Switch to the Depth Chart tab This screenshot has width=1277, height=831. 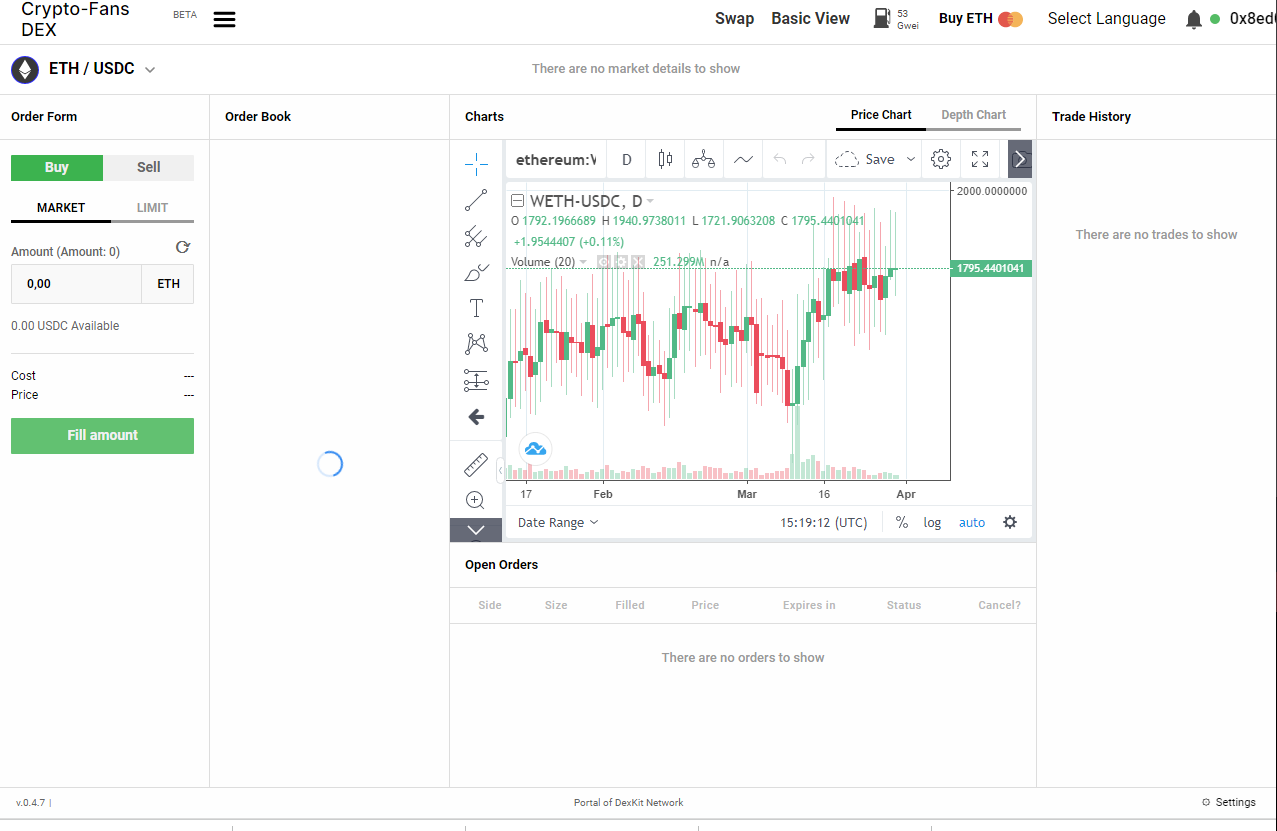pos(974,115)
